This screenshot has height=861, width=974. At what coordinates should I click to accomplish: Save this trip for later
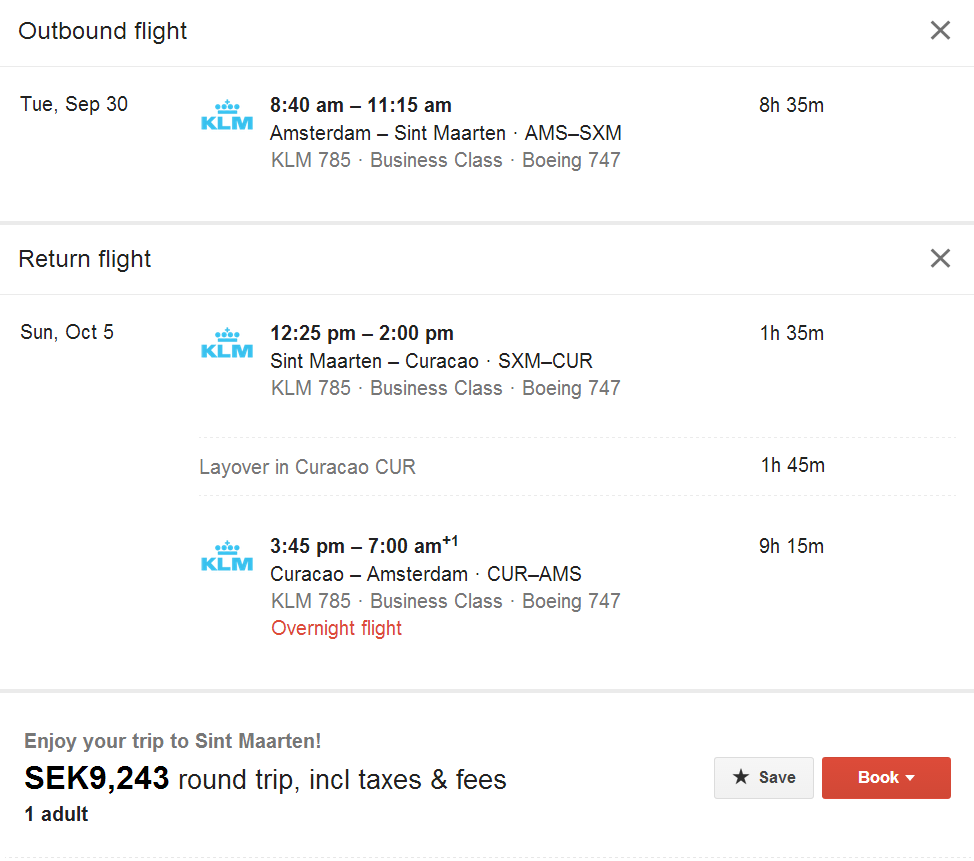tap(763, 777)
